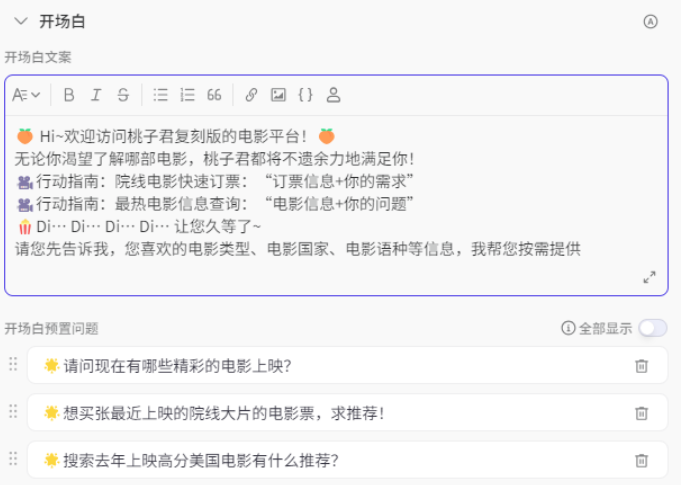Viewport: 682px width, 485px height.
Task: Insert an image into the opening text
Action: pos(278,94)
